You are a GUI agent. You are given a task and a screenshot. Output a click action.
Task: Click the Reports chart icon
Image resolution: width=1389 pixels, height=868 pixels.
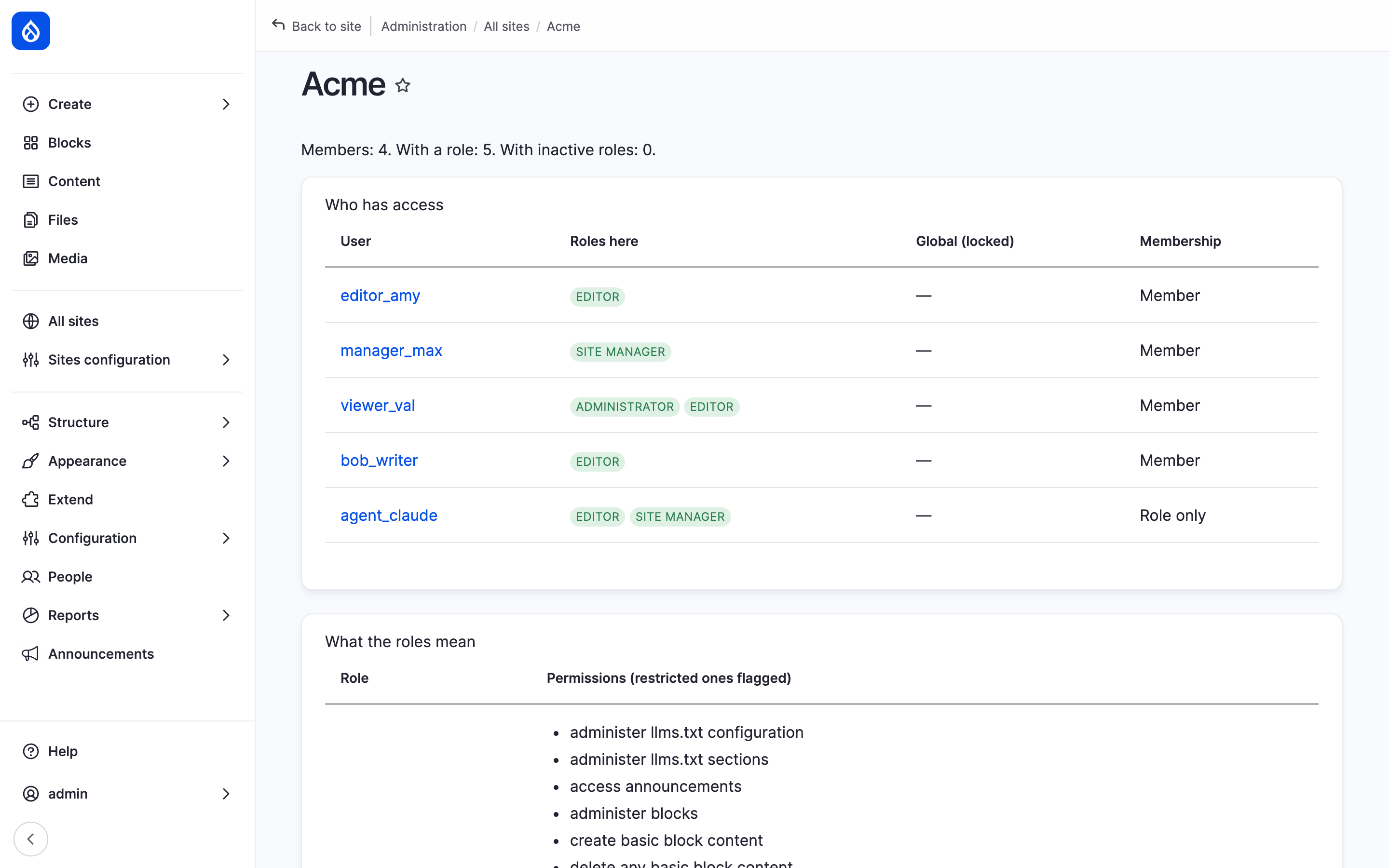tap(31, 615)
